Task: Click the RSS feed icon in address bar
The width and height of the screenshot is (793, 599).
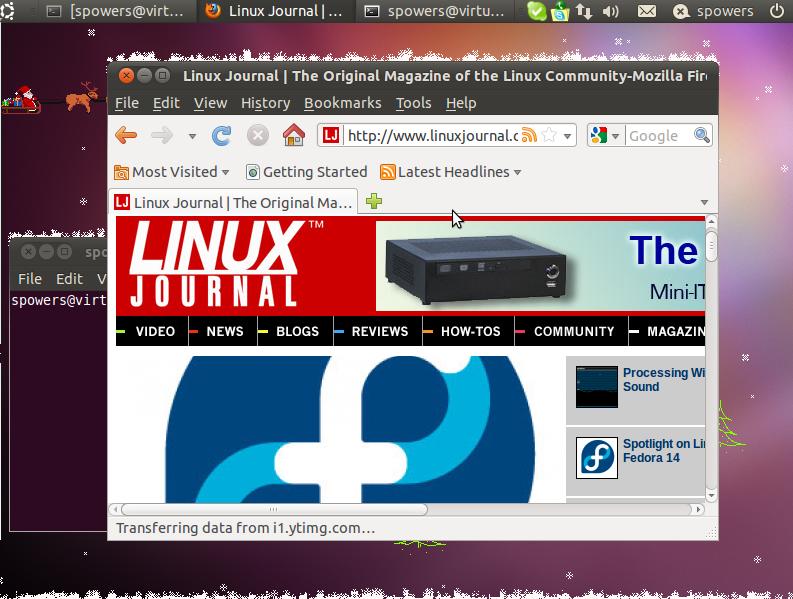Action: 529,135
